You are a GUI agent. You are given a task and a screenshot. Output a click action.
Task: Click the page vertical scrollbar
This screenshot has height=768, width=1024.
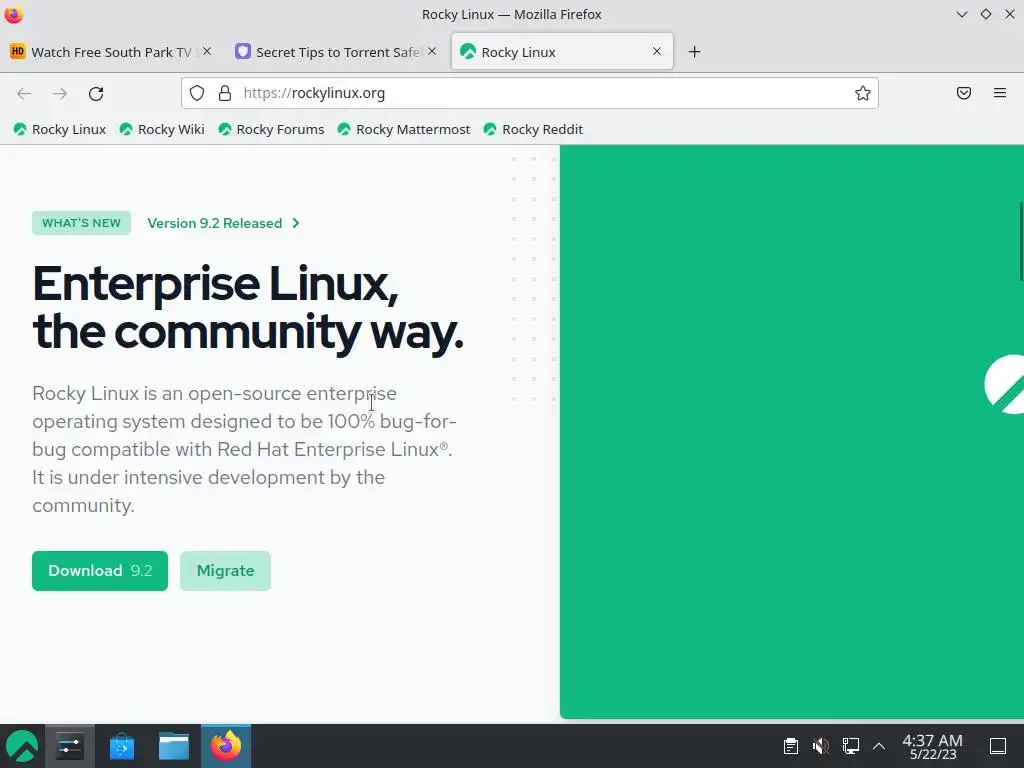[1021, 242]
